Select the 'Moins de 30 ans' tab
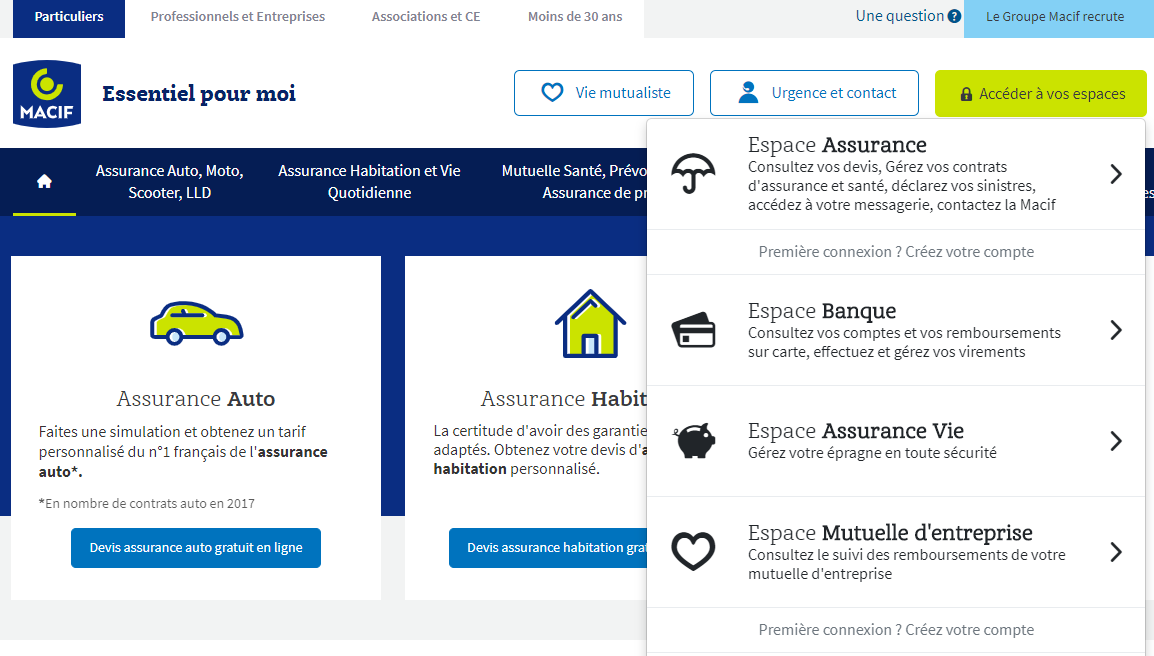The height and width of the screenshot is (656, 1154). pos(573,15)
